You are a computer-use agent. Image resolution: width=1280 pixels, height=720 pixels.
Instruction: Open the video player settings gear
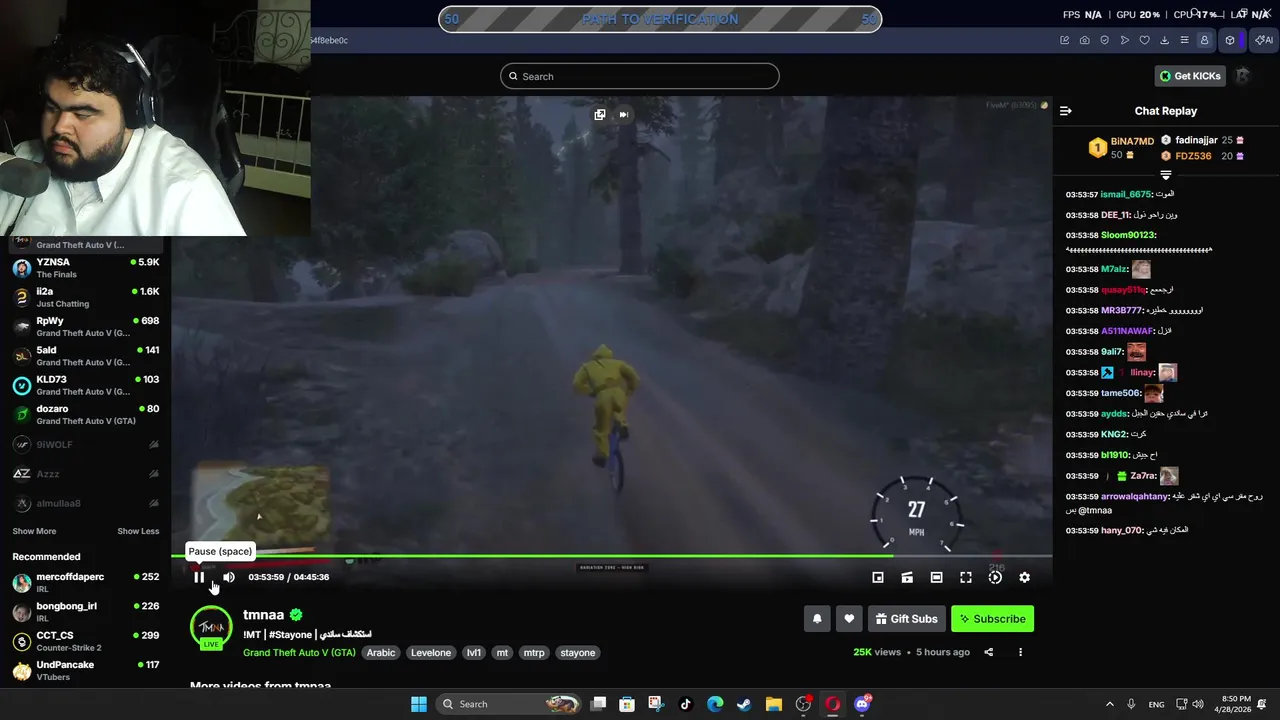1024,577
